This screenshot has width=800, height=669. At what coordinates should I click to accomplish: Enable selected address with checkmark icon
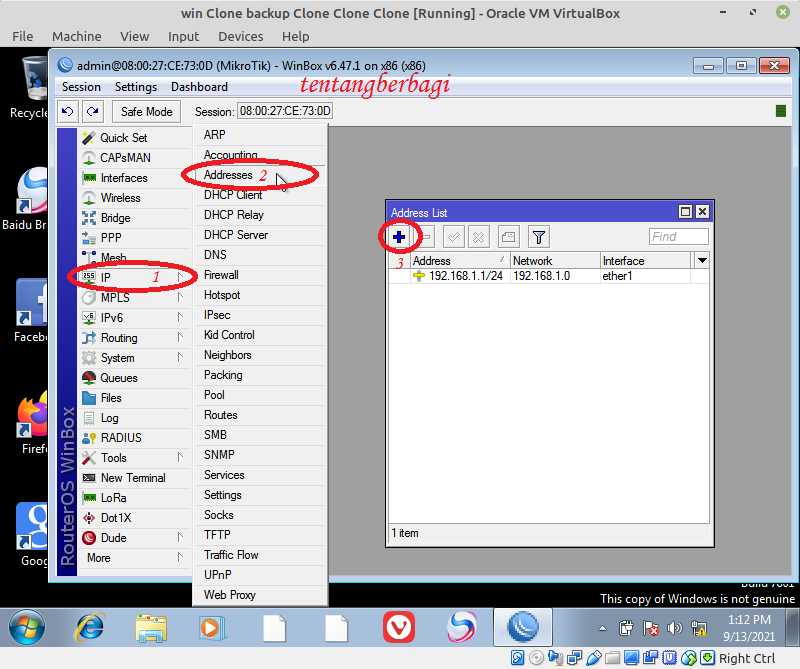tap(453, 237)
